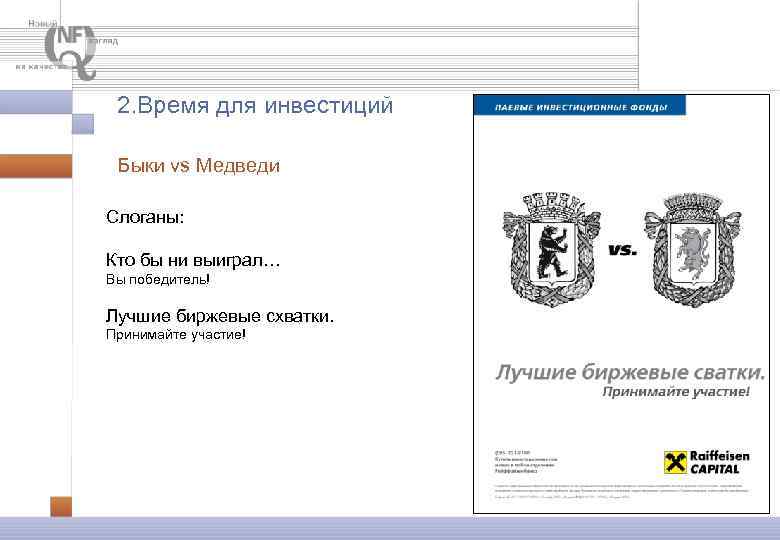Select heading 'Лучшие биржевые схватки.' on left
780x540 pixels.
[219, 316]
